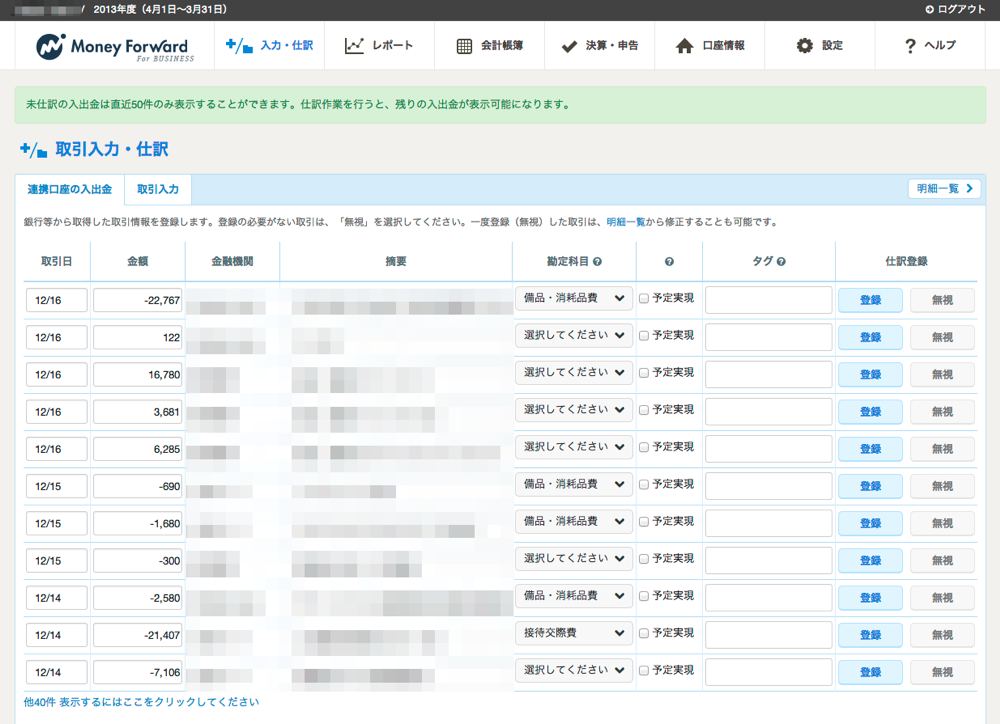The image size is (1000, 724).
Task: Click 無視 for the -22,767 row
Action: click(942, 300)
